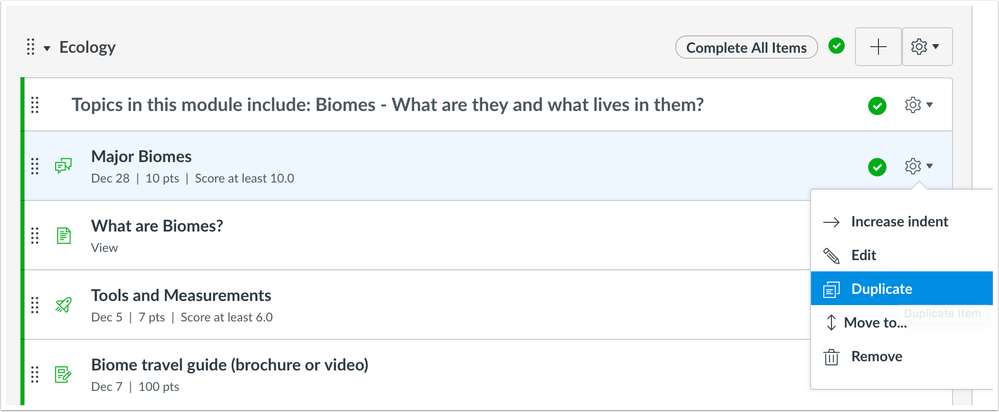Open Biome travel guide (brochure or video)
The width and height of the screenshot is (999, 412).
tap(230, 365)
